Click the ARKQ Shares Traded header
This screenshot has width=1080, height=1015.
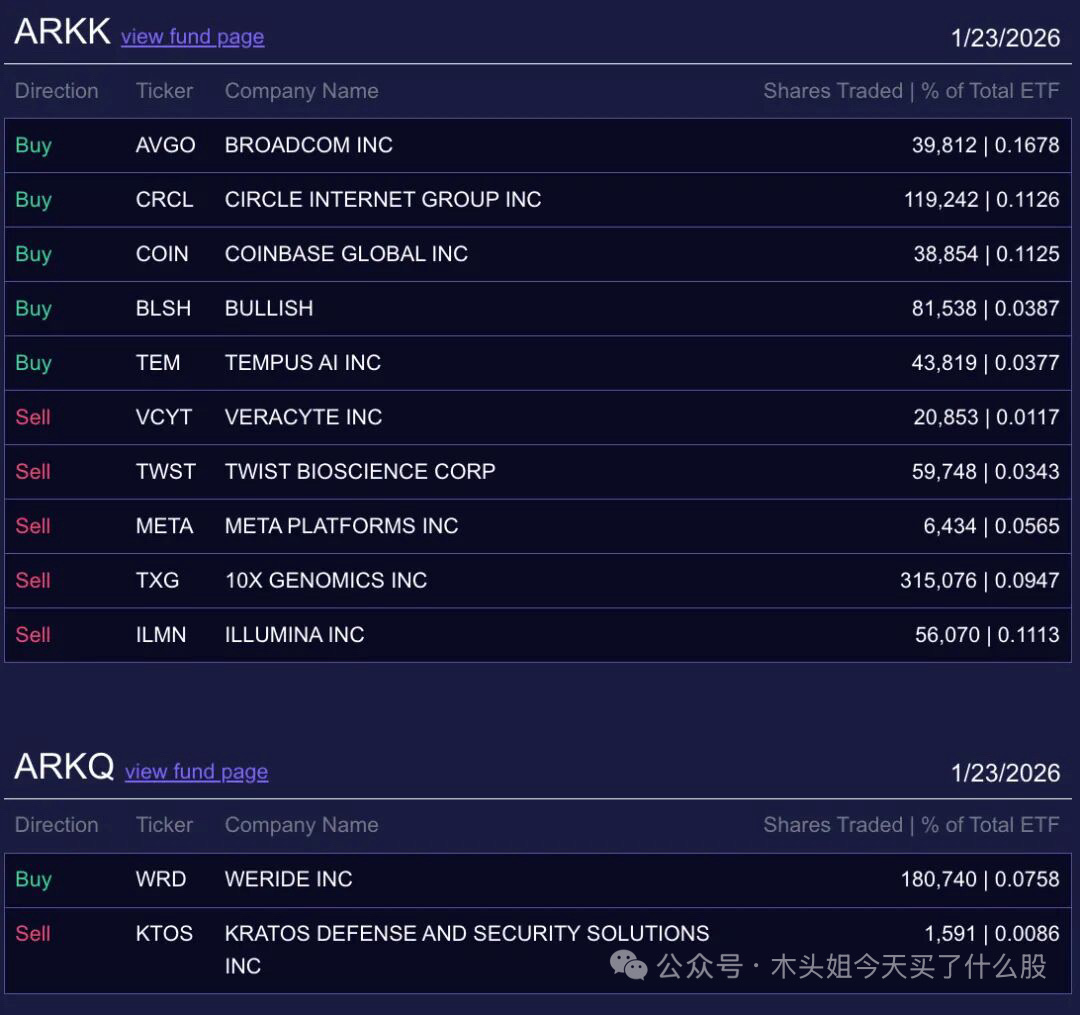[912, 825]
